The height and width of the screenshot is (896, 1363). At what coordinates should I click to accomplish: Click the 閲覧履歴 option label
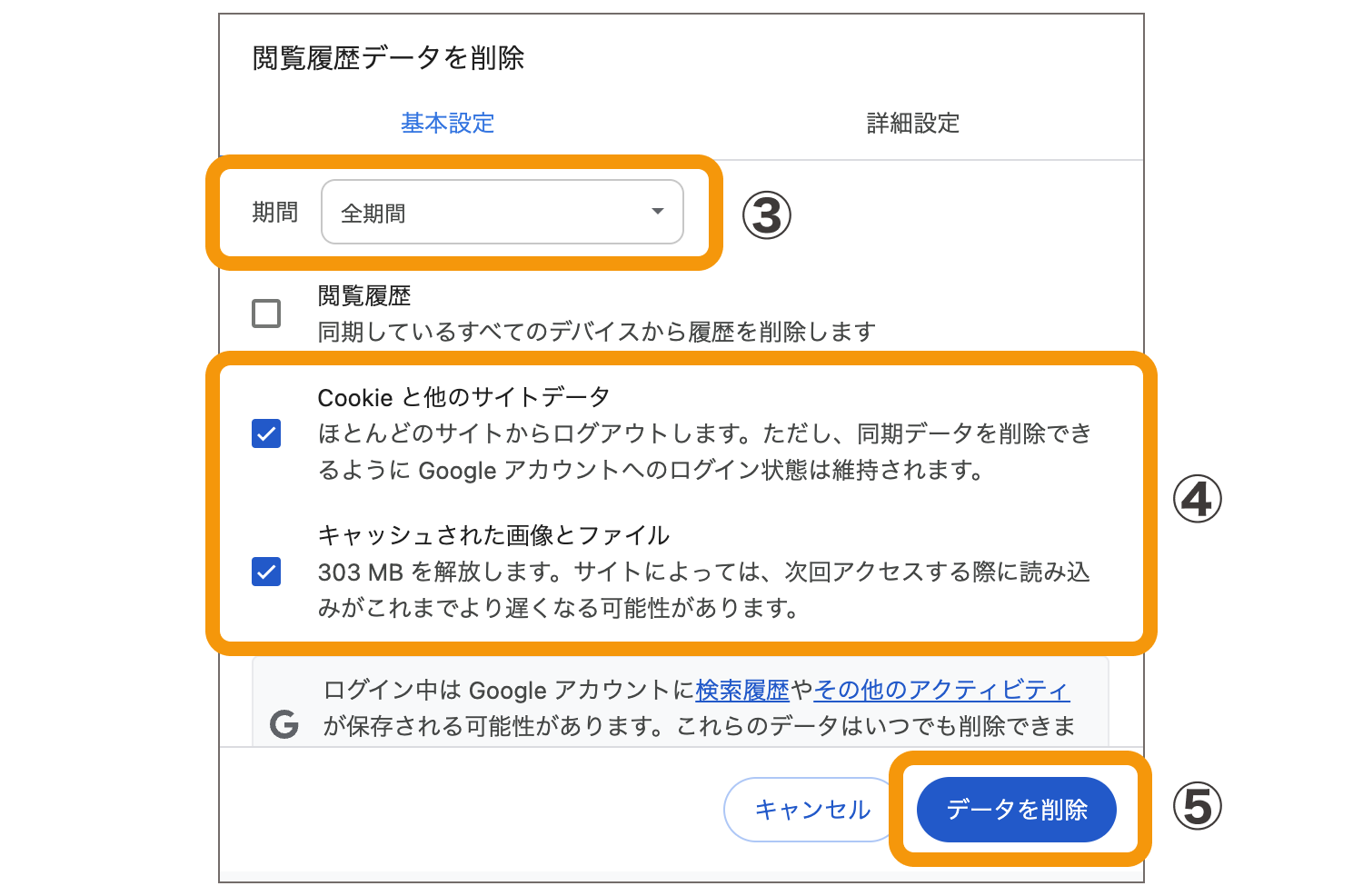pos(364,295)
